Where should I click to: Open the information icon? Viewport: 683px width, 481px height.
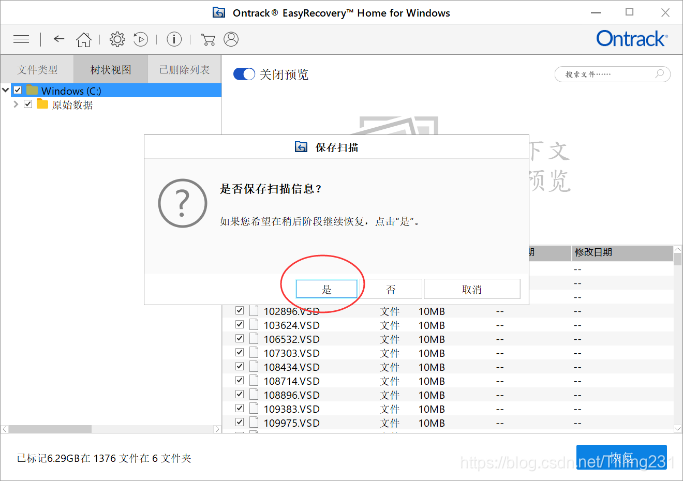coord(174,39)
